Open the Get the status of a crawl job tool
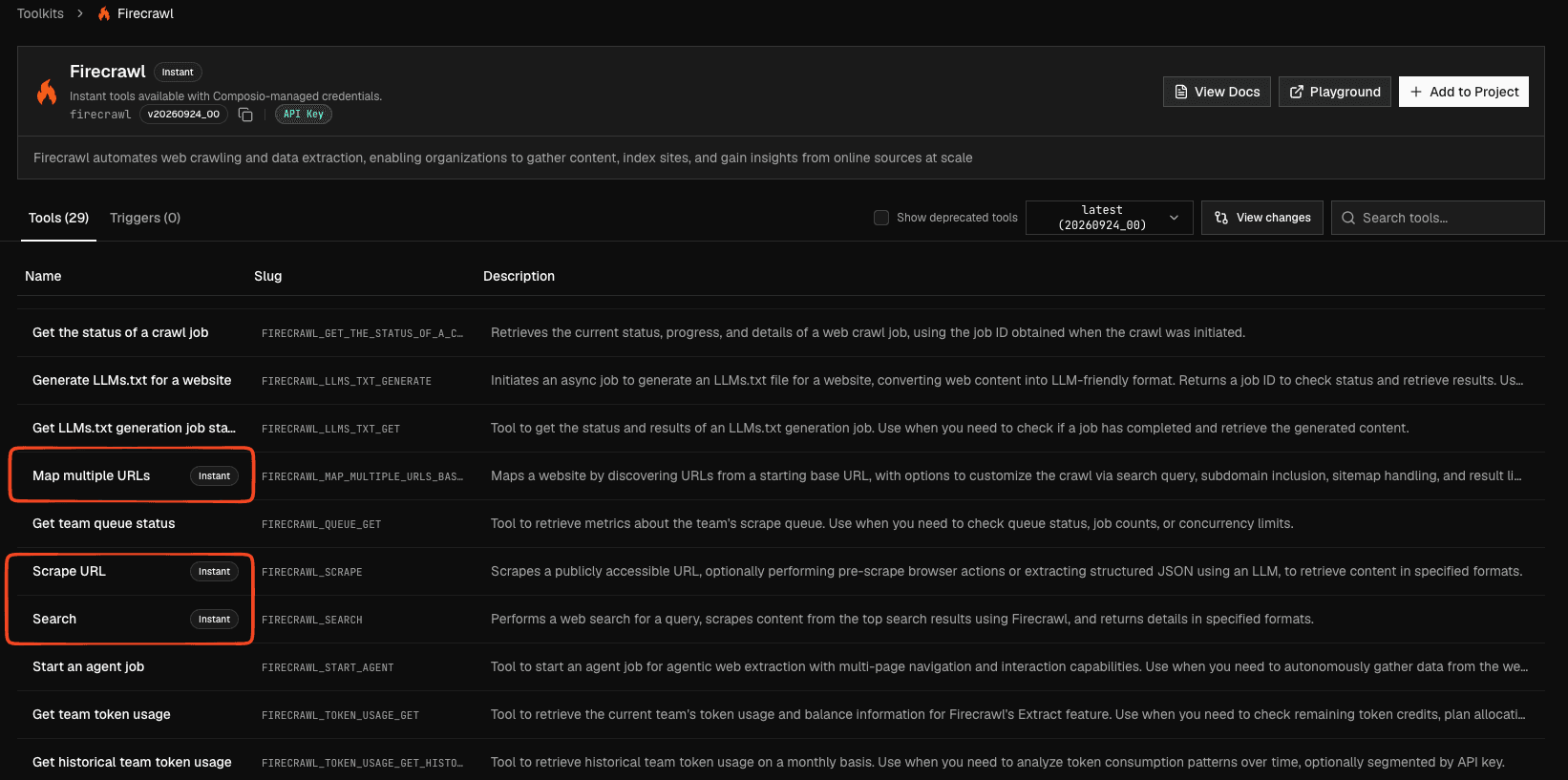The image size is (1568, 780). coord(120,332)
